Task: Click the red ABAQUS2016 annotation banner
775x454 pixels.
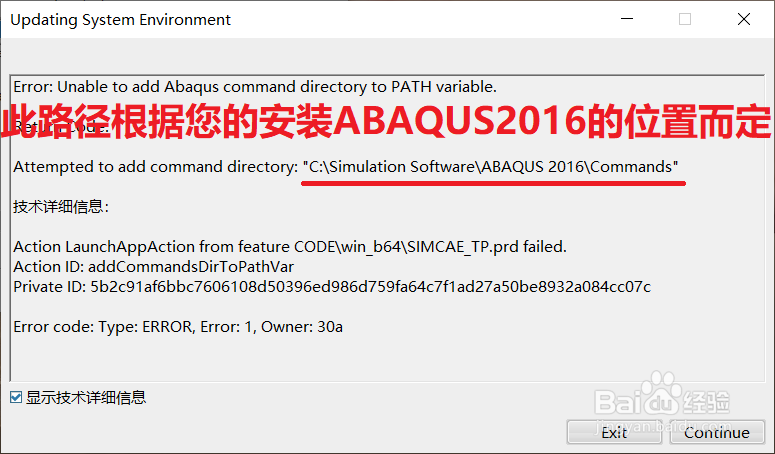Action: (x=387, y=122)
